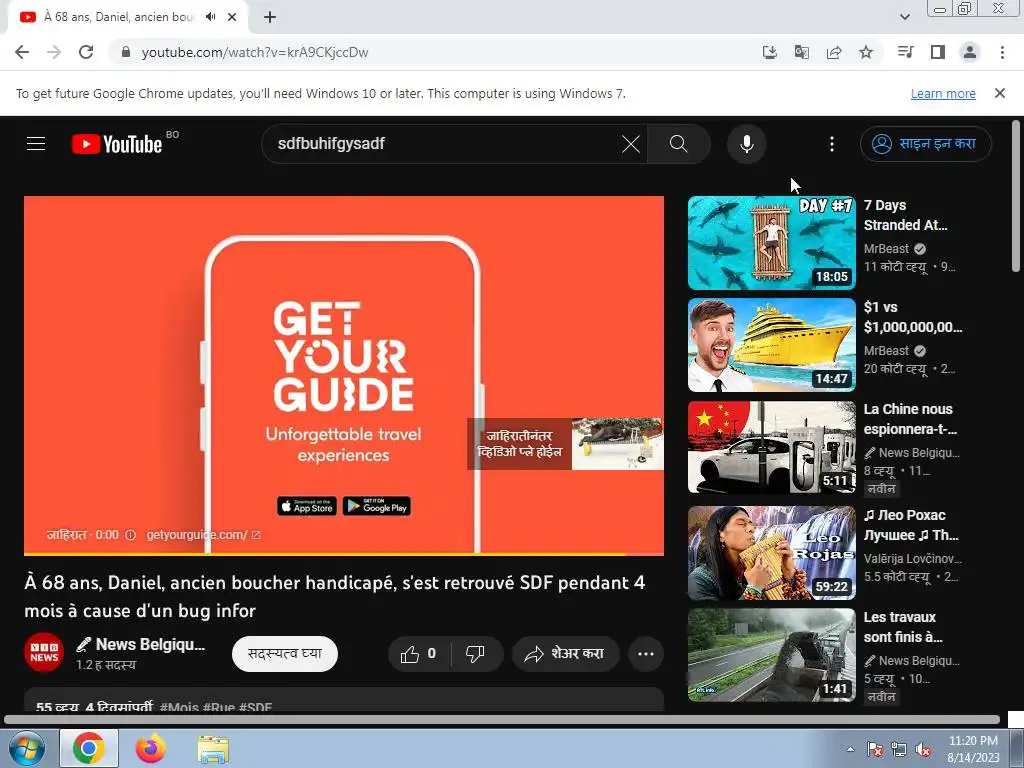Click the vertical page scrollbar thumb
Viewport: 1024px width, 768px height.
tap(1016, 196)
